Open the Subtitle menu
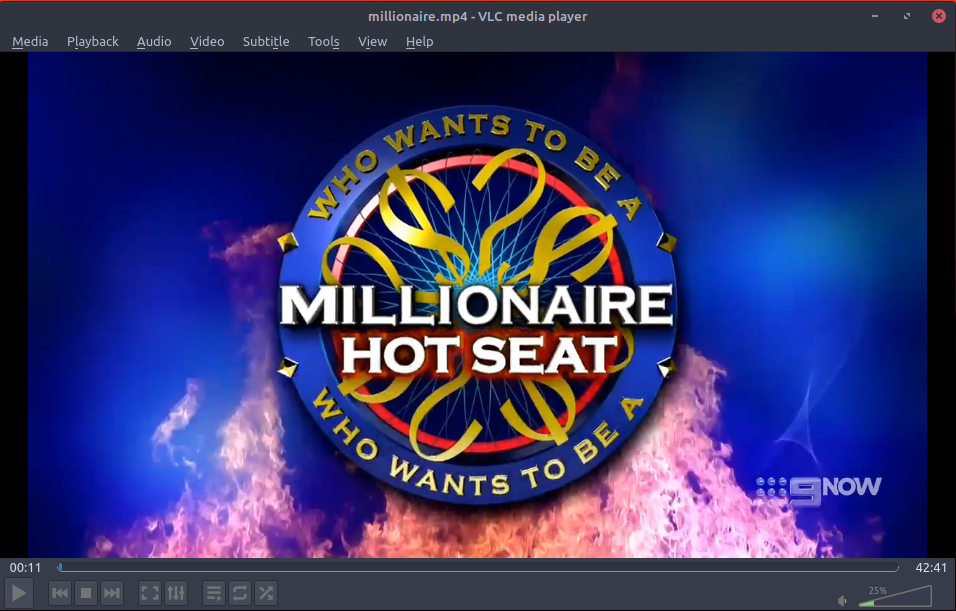 pos(266,41)
